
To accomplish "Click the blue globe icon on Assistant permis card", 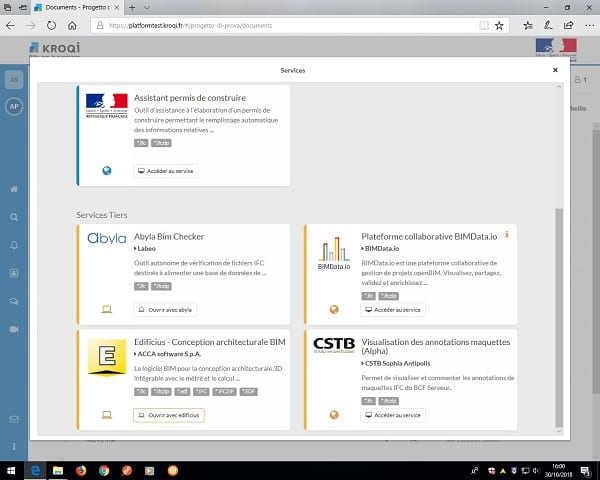I will tap(107, 170).
